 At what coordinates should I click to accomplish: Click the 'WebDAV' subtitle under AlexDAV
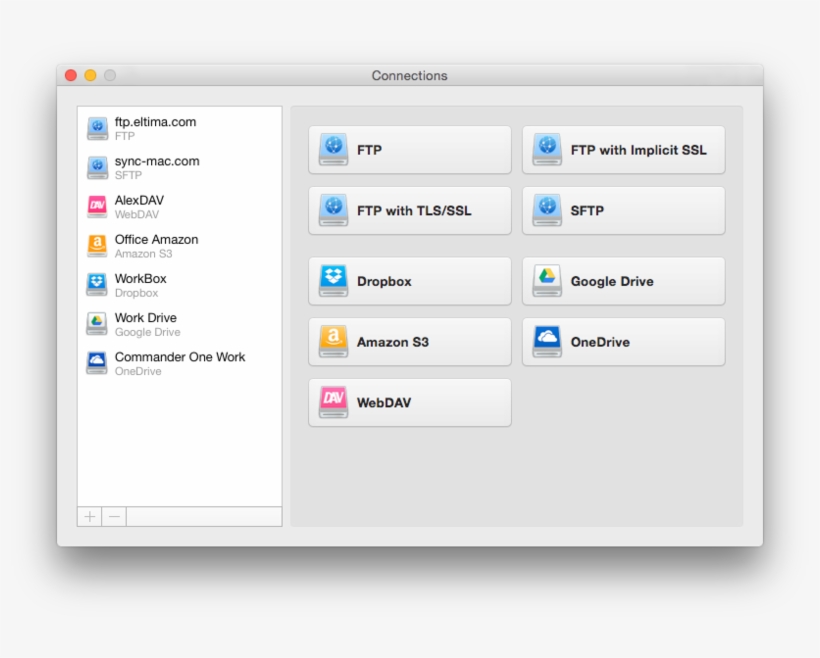point(137,214)
